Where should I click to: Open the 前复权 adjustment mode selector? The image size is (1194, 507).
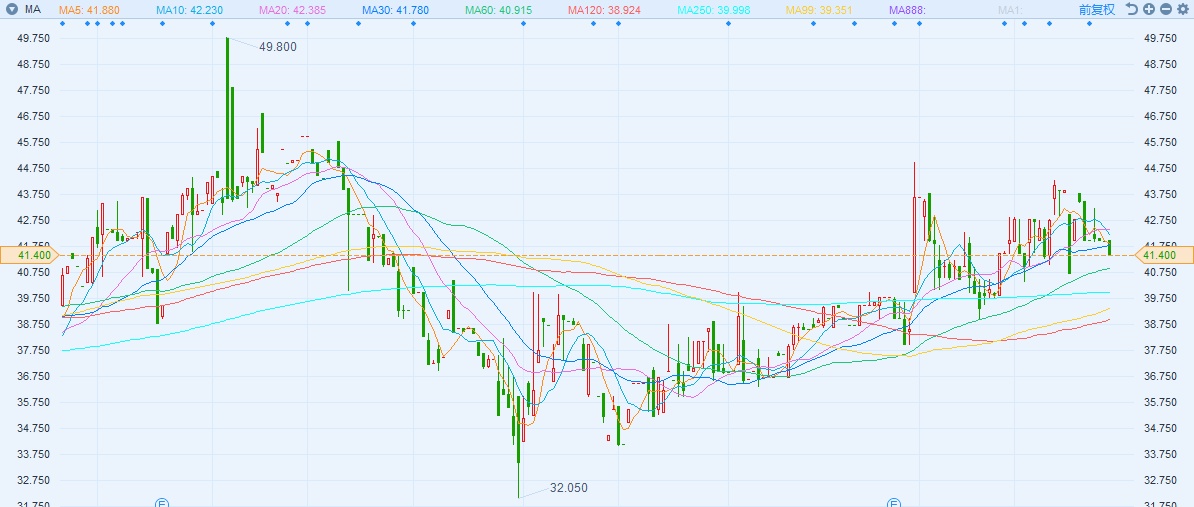click(x=1097, y=10)
